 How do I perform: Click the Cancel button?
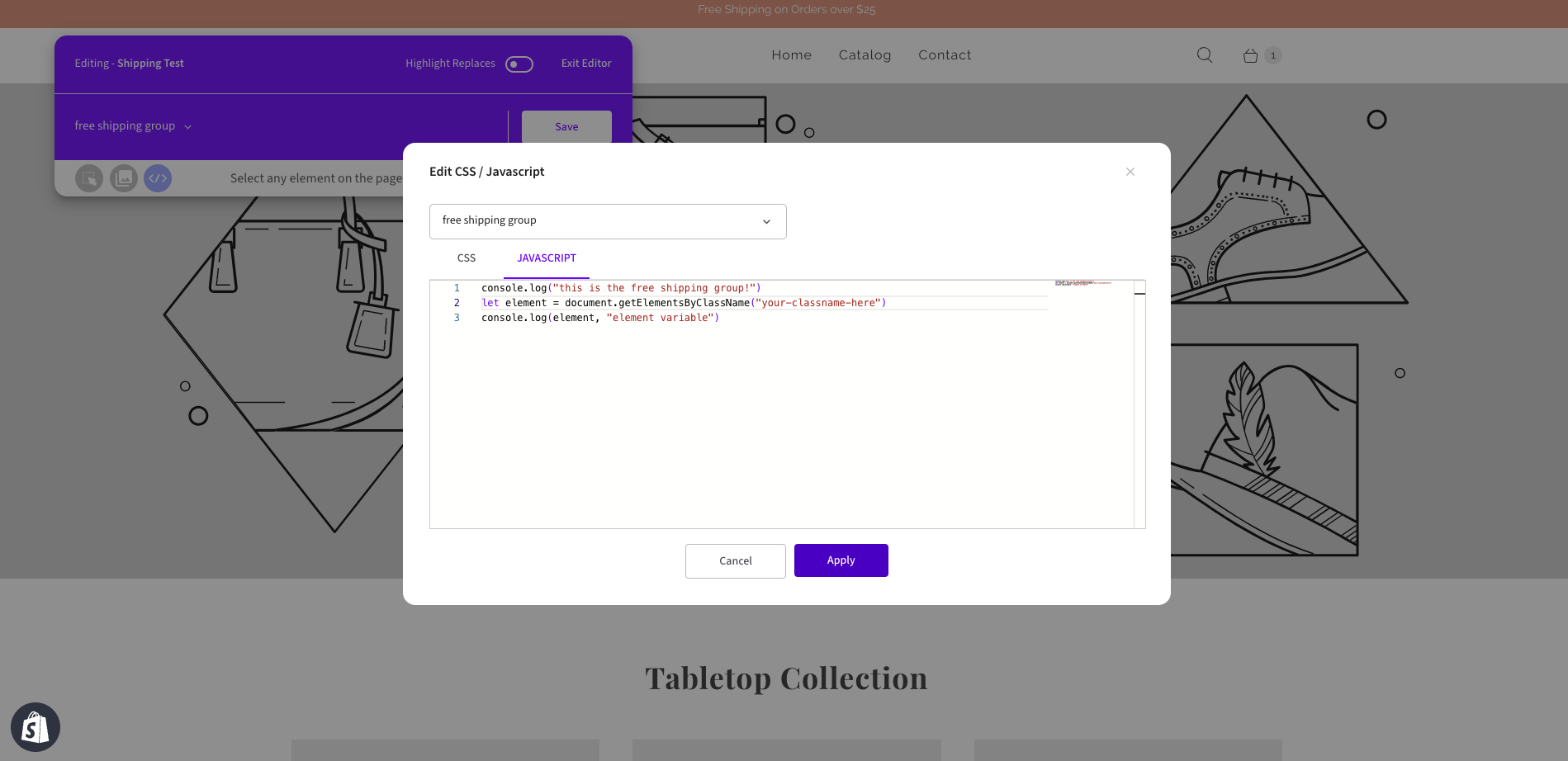pos(735,561)
